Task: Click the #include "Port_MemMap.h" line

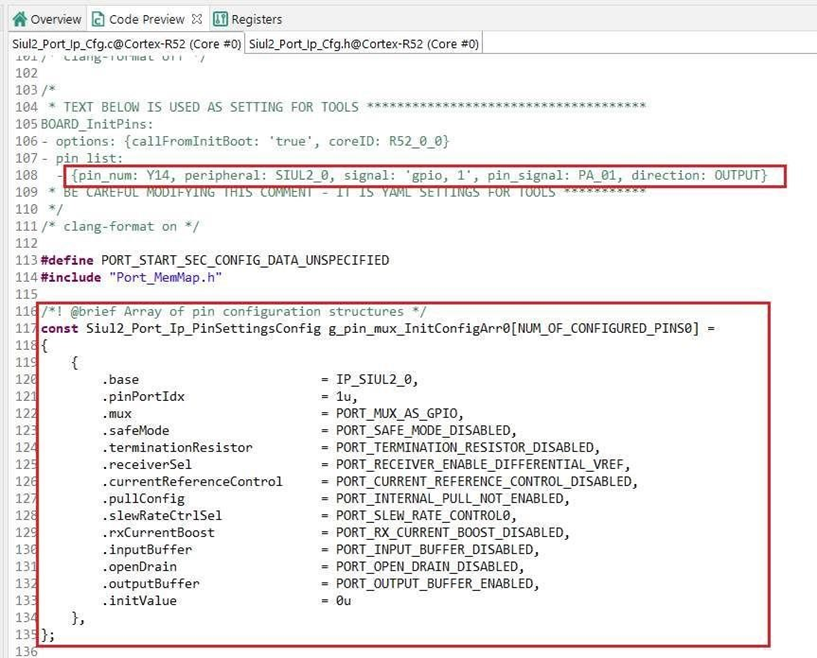Action: tap(131, 278)
